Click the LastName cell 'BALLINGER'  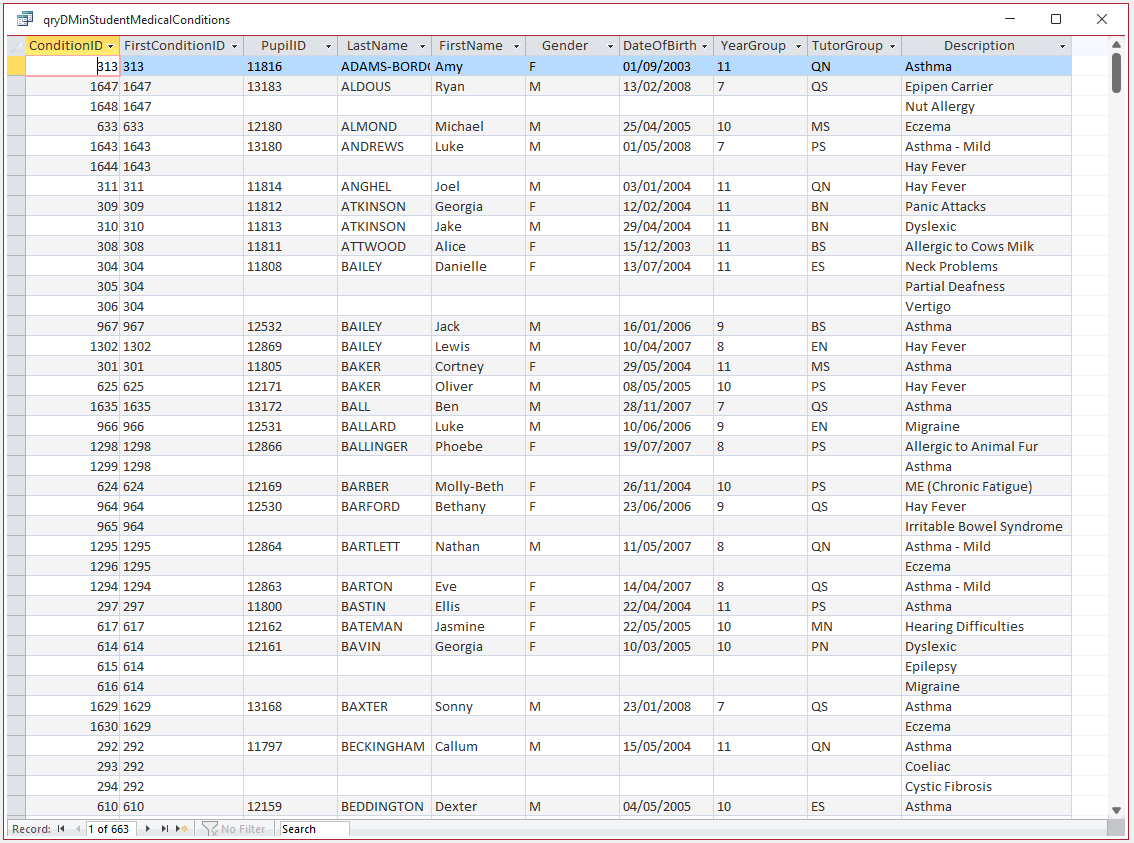click(x=384, y=447)
